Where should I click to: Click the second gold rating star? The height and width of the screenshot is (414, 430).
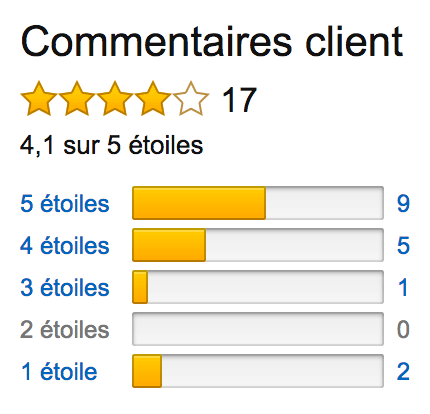[77, 99]
